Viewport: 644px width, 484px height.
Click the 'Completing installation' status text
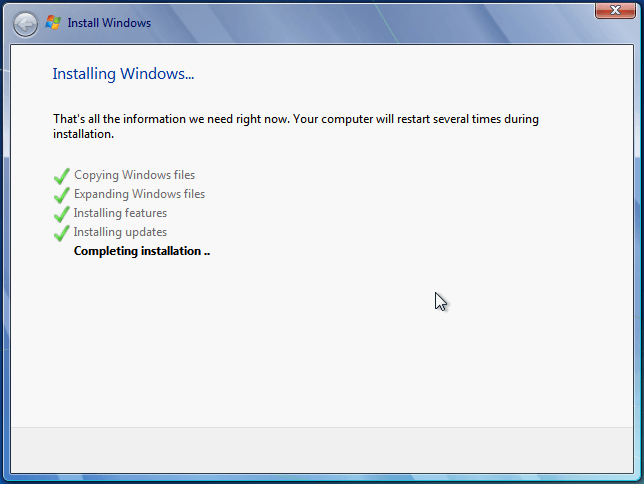pyautogui.click(x=142, y=251)
